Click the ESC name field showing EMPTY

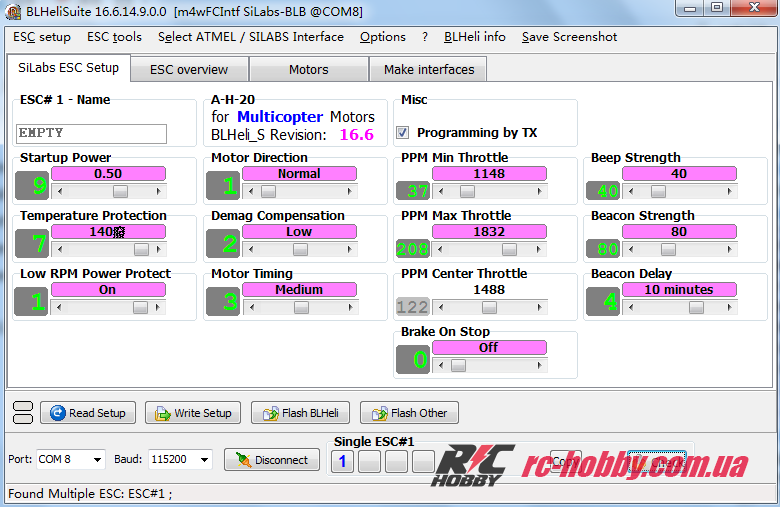91,133
